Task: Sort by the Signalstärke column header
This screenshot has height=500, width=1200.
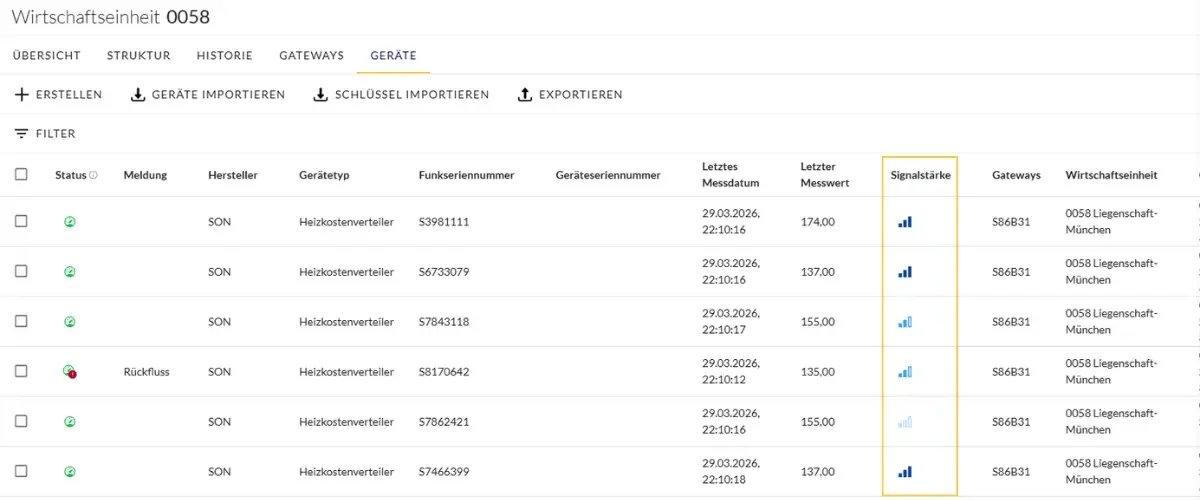Action: 921,175
